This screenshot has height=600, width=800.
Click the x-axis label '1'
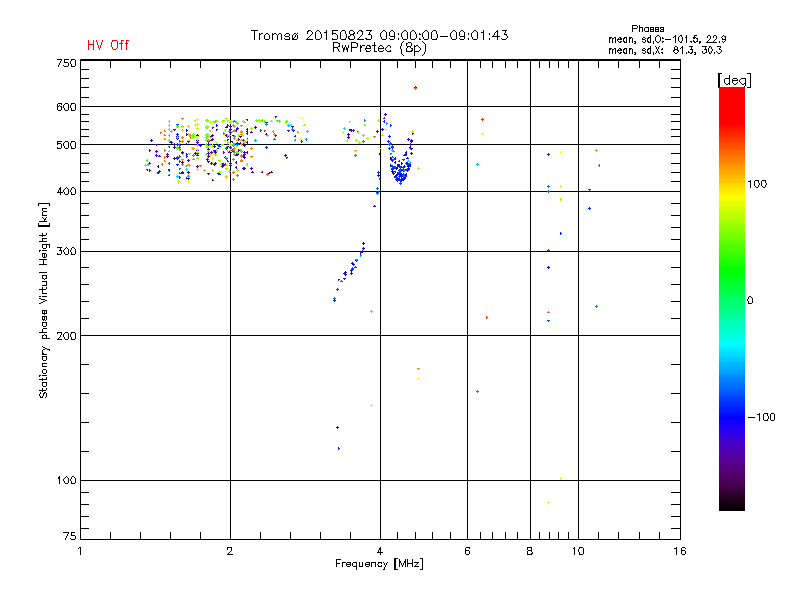point(80,551)
